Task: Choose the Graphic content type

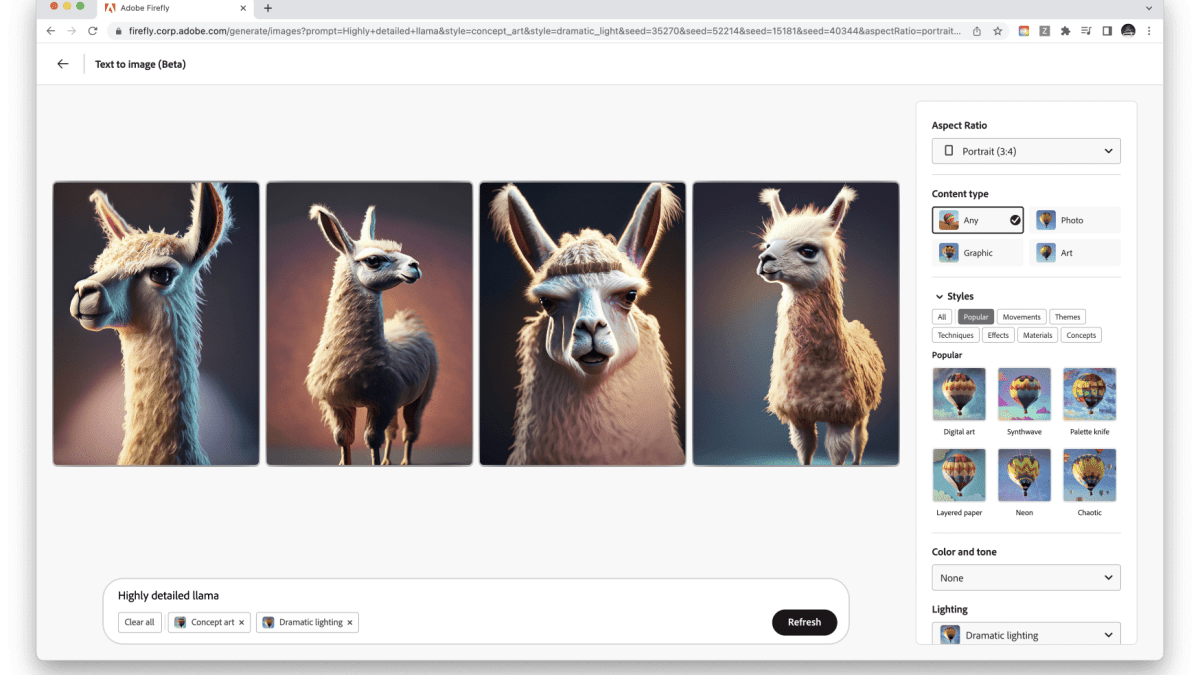Action: point(977,253)
